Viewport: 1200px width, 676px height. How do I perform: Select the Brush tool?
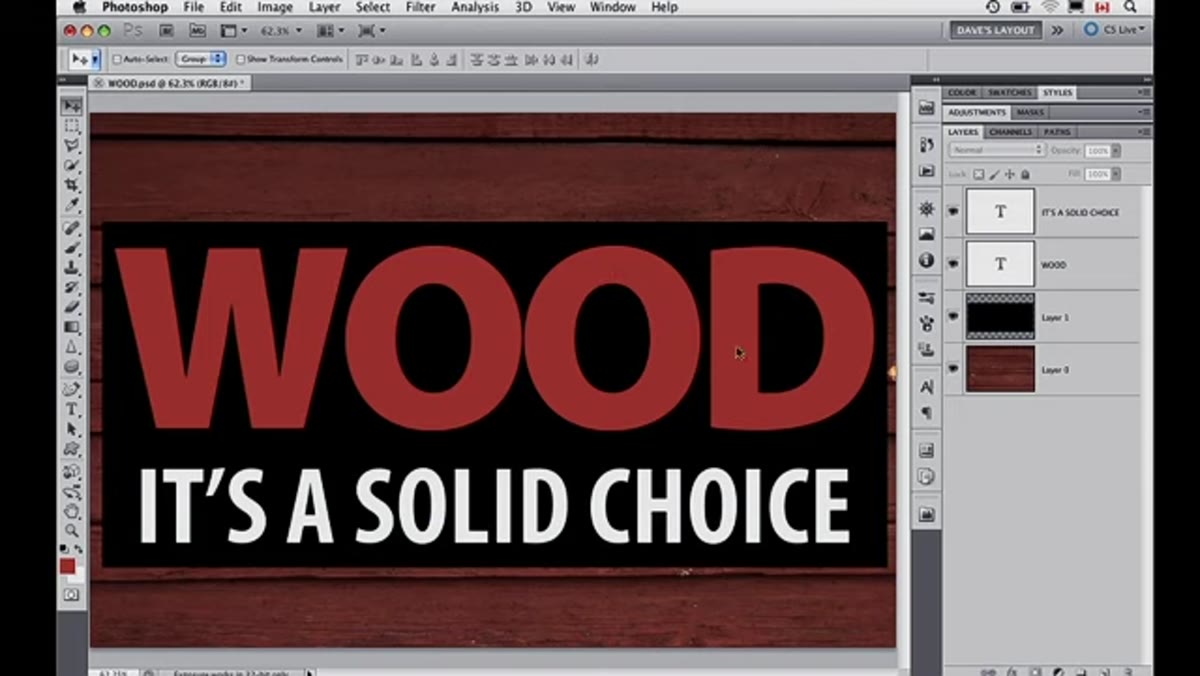coord(72,248)
